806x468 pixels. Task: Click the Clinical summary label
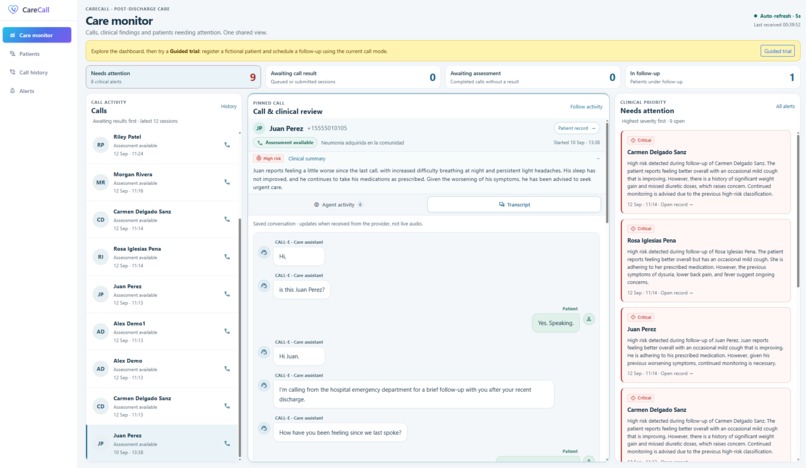point(307,158)
